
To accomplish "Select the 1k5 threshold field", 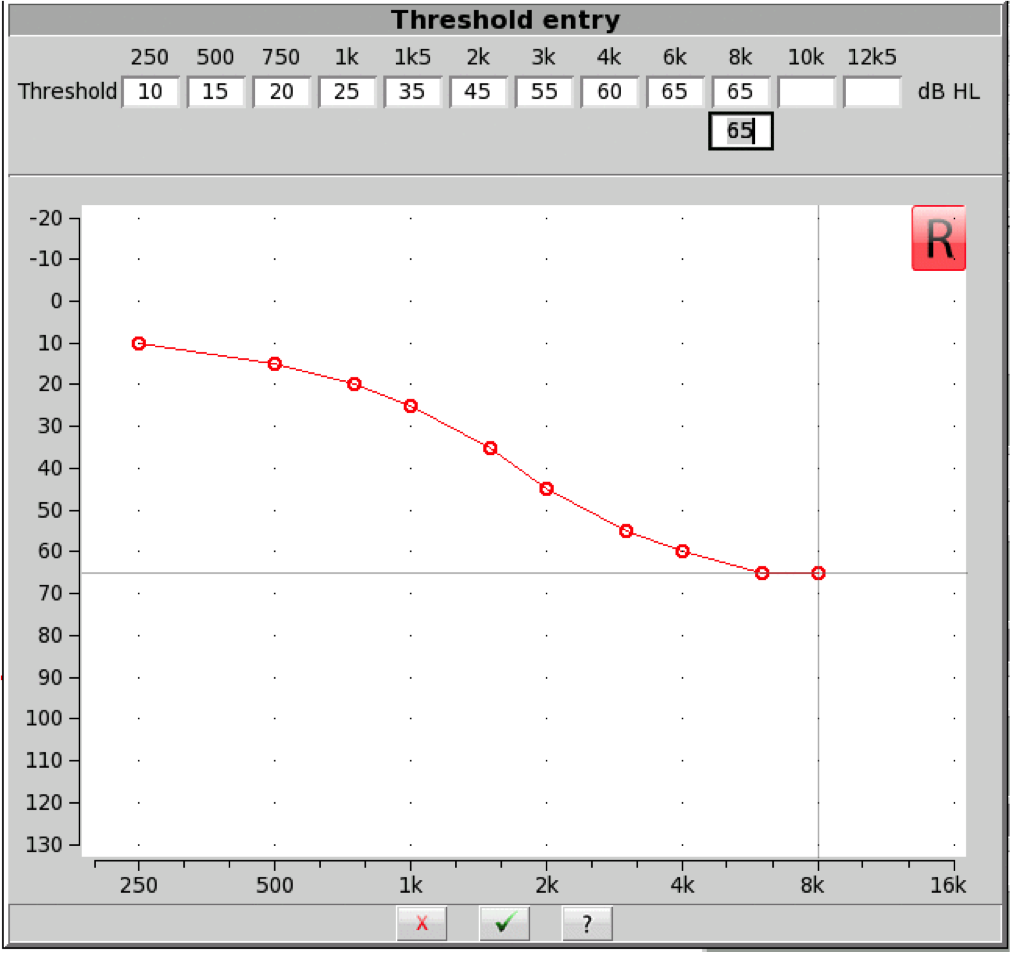I will (x=413, y=91).
